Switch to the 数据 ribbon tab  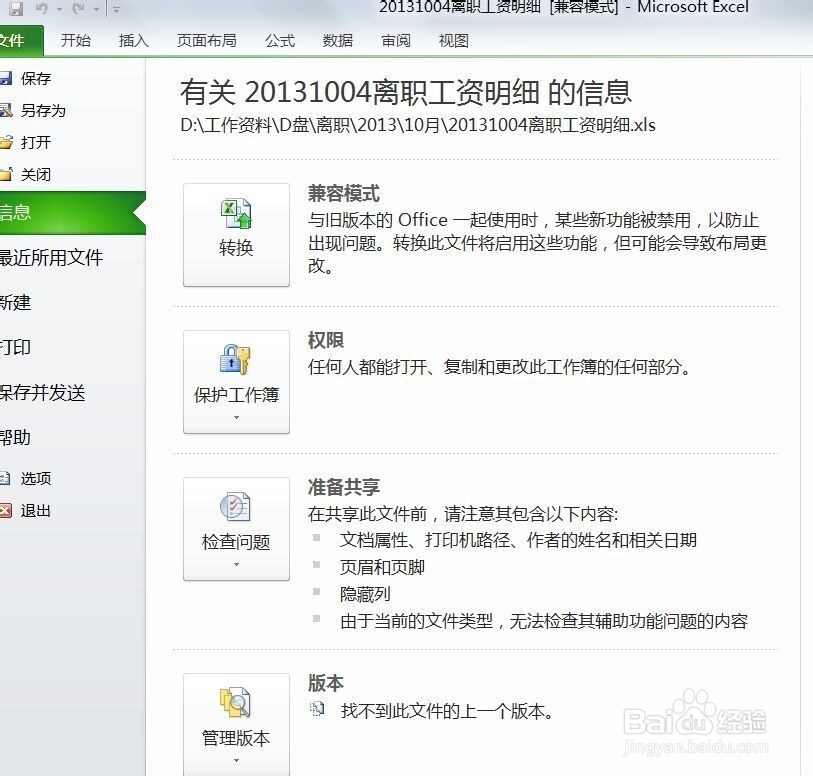[x=337, y=40]
